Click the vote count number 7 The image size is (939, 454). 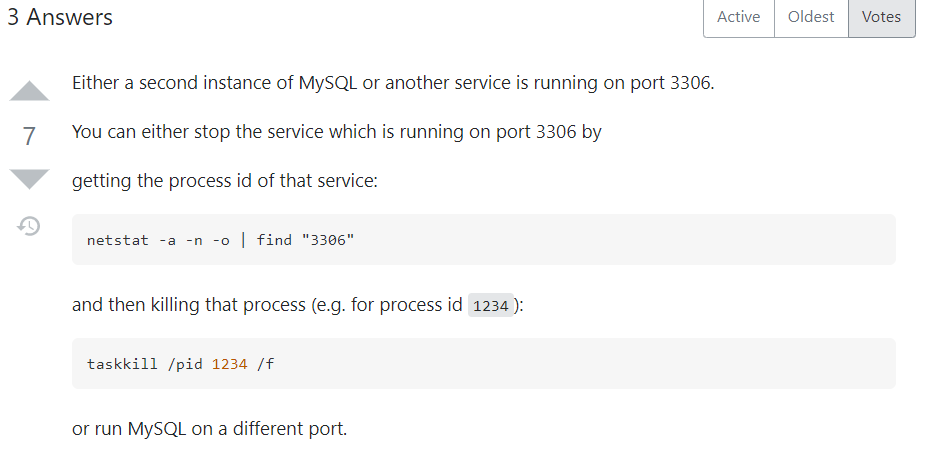[29, 136]
